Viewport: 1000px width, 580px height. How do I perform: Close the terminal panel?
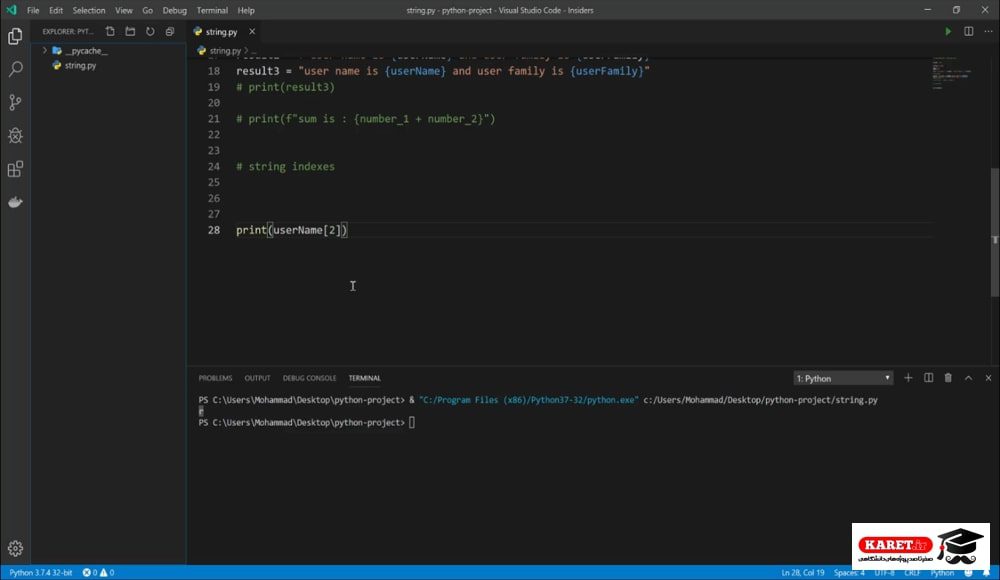click(989, 378)
